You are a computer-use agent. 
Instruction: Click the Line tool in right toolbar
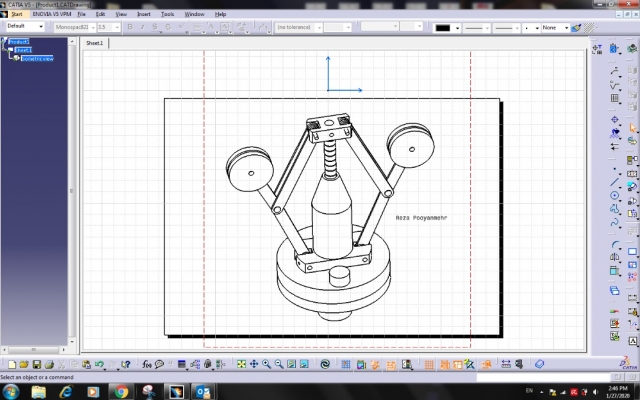coord(614,182)
